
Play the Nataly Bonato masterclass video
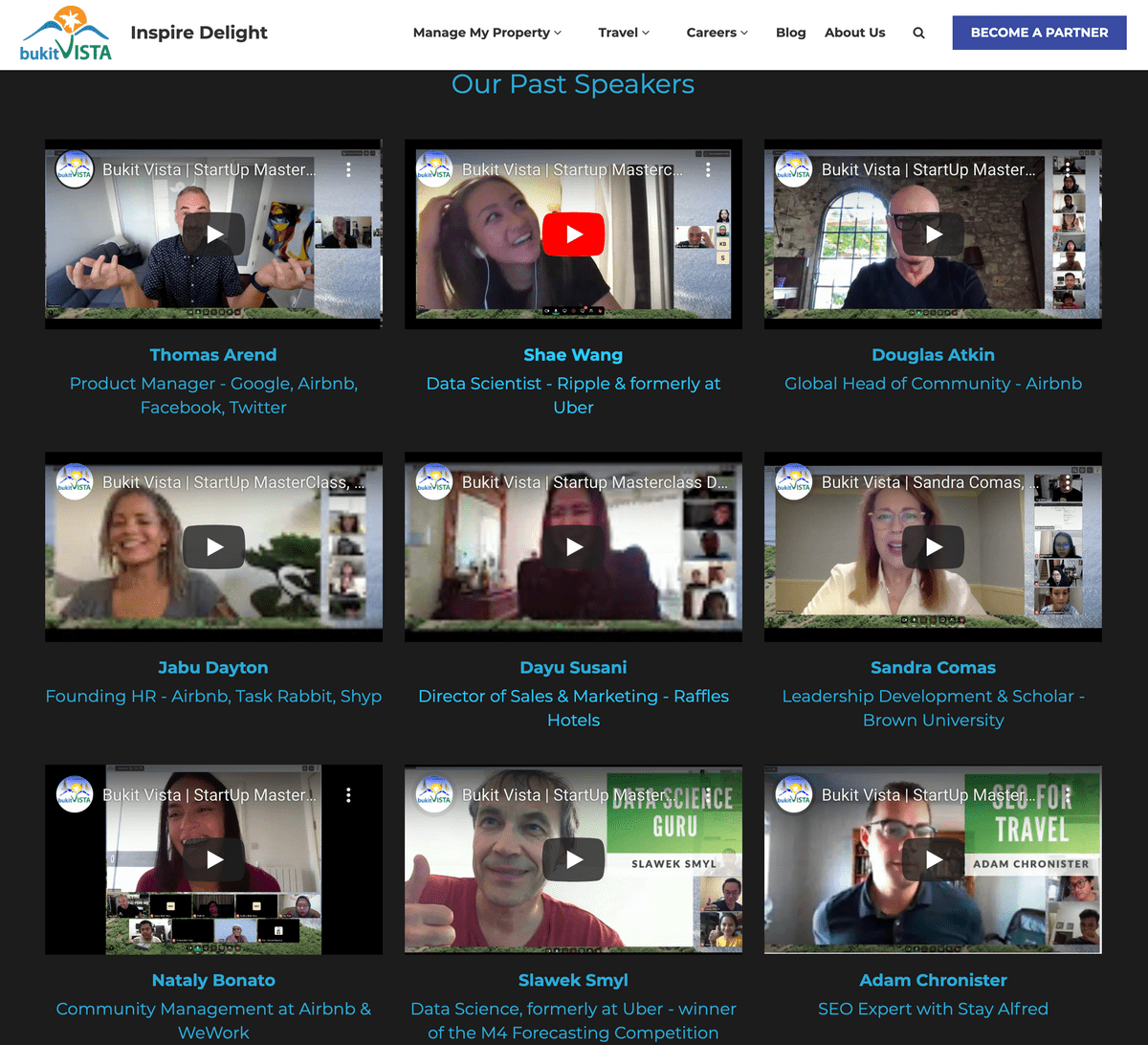214,859
